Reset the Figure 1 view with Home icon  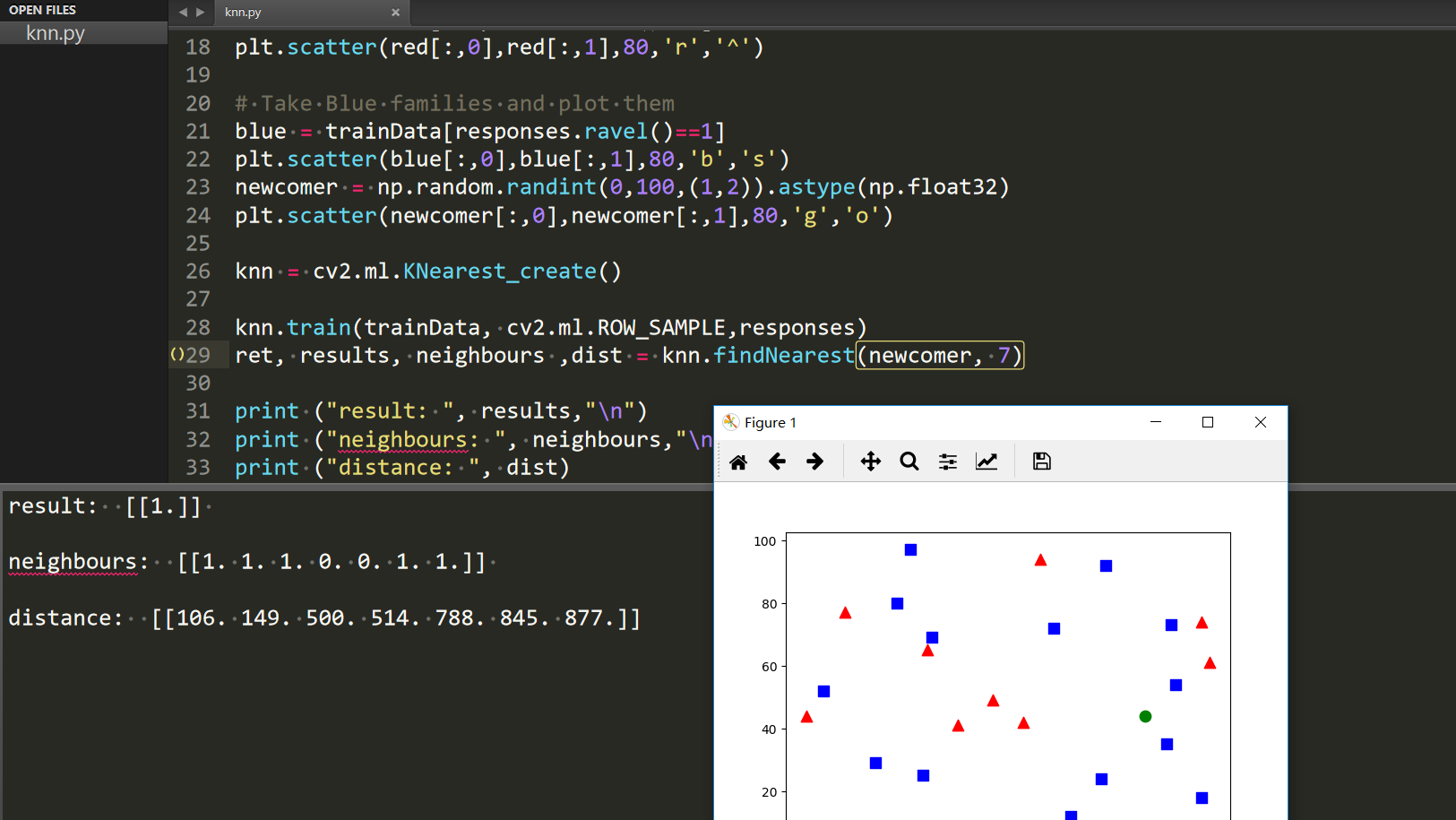click(738, 462)
